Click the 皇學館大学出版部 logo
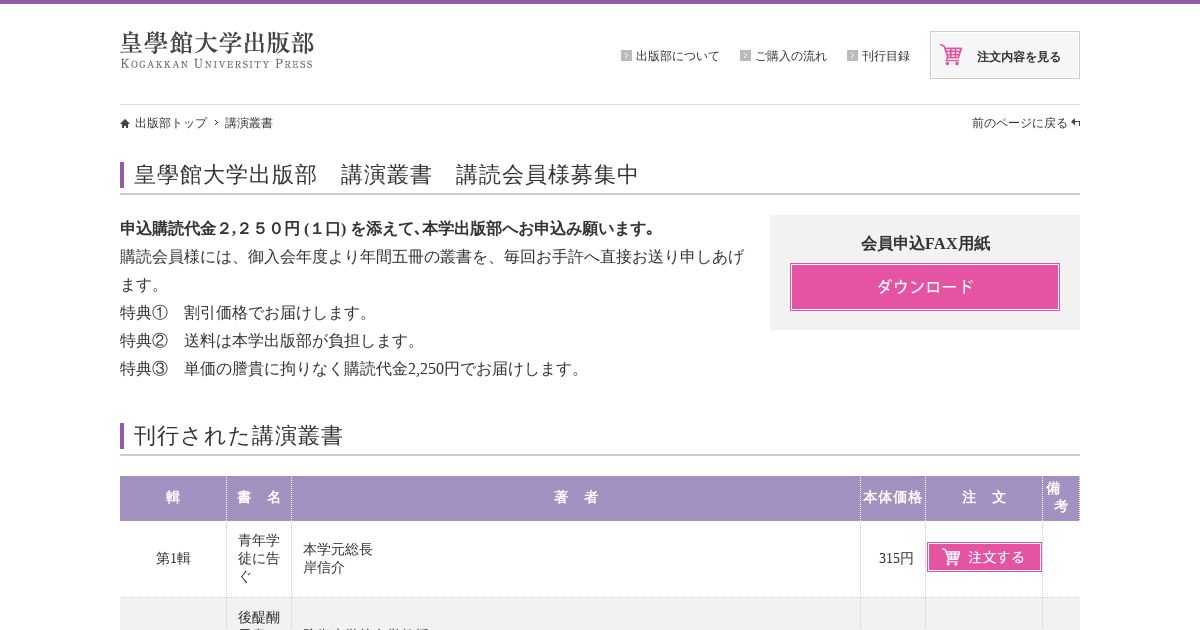Viewport: 1200px width, 630px height. pos(217,50)
